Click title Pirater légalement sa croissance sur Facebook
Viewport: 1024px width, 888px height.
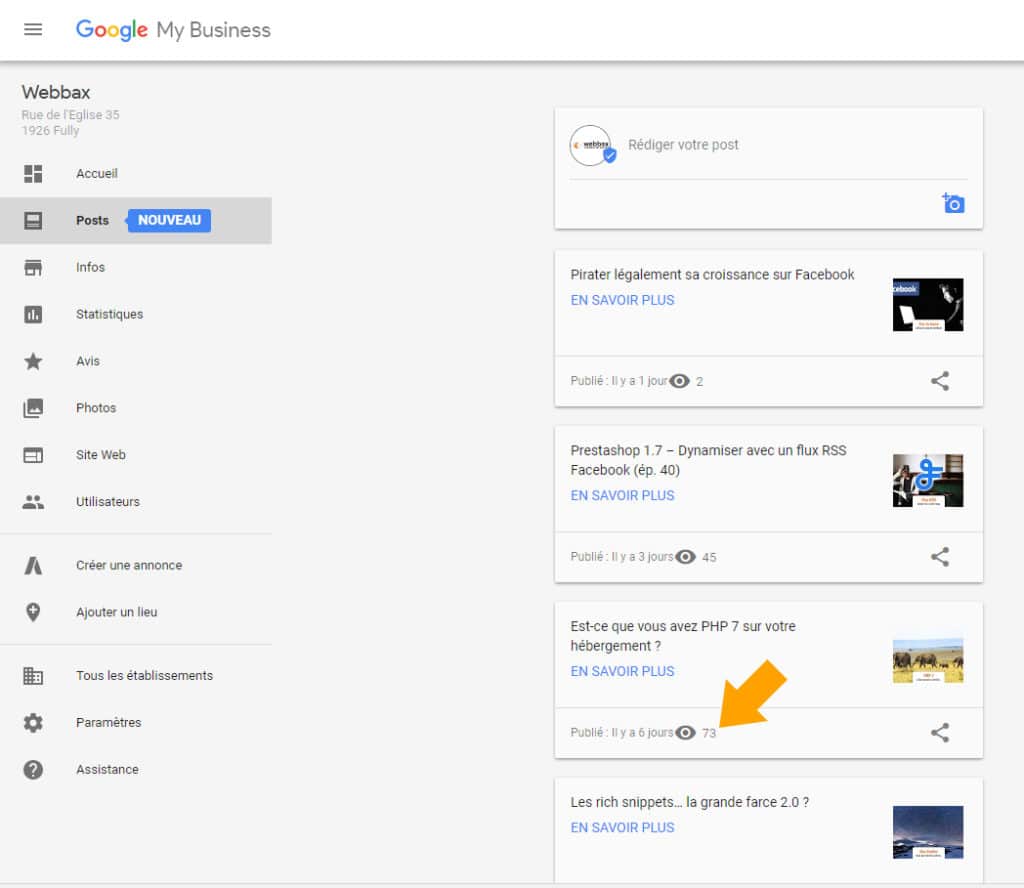712,275
